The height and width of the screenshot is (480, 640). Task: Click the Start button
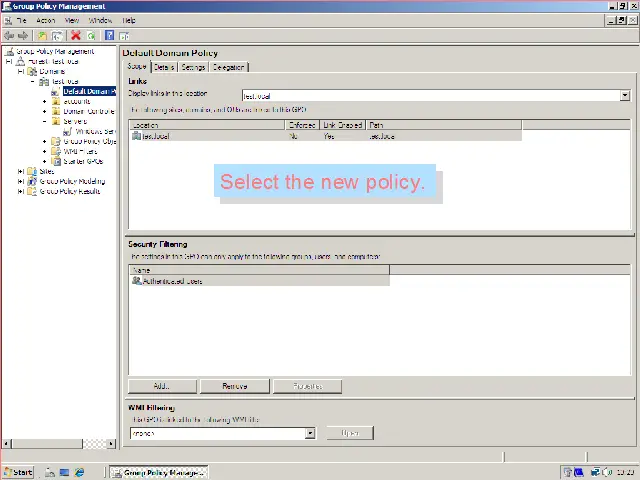pyautogui.click(x=18, y=472)
